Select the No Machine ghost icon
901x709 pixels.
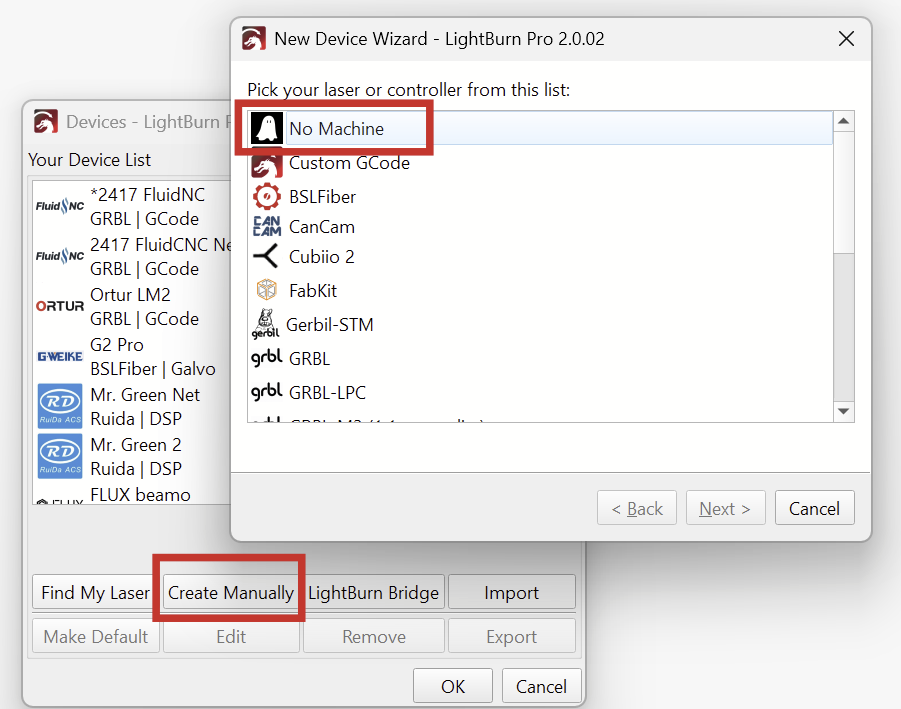coord(266,128)
